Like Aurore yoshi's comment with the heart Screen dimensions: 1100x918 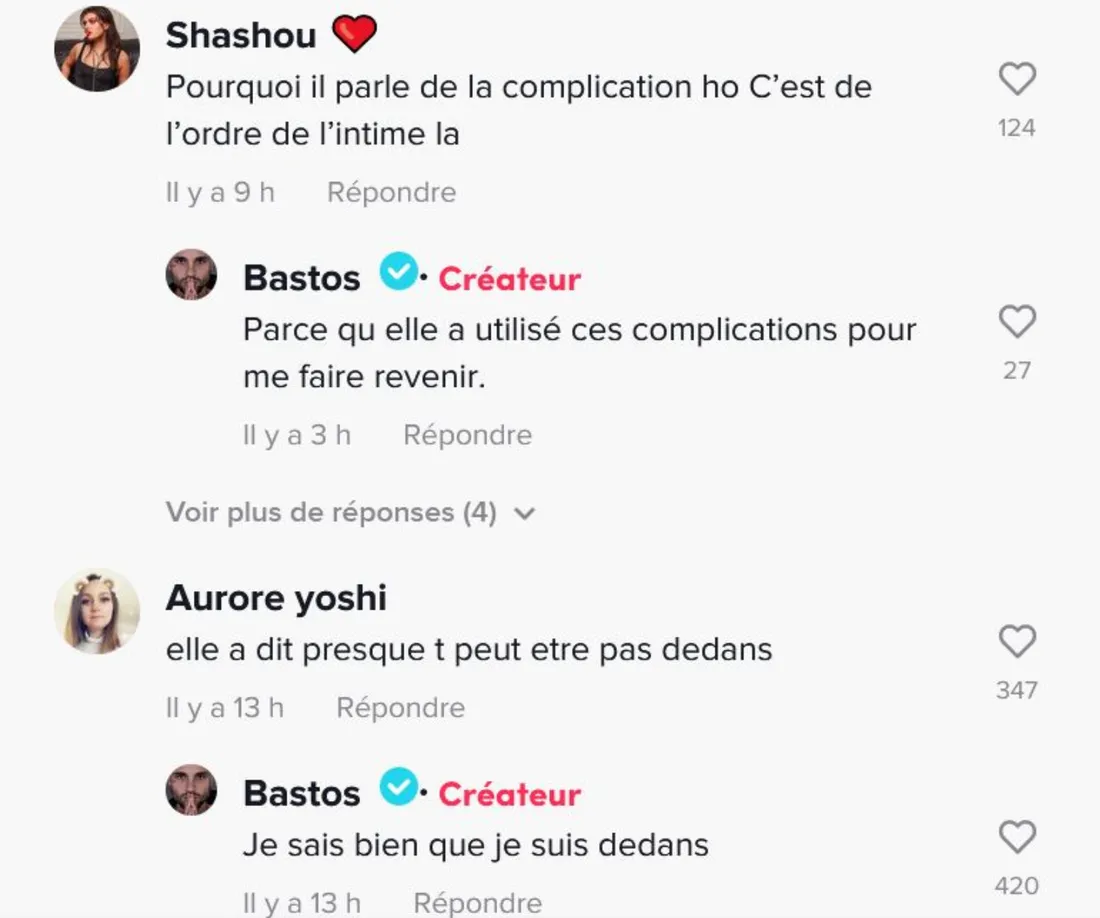(1017, 641)
